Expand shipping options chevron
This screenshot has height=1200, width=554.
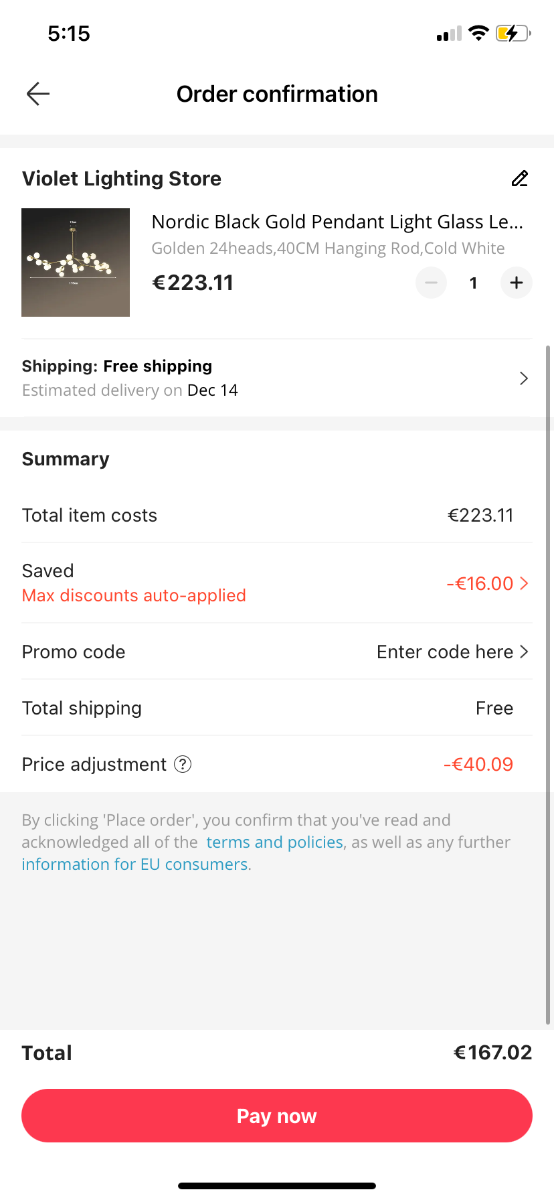click(x=523, y=378)
